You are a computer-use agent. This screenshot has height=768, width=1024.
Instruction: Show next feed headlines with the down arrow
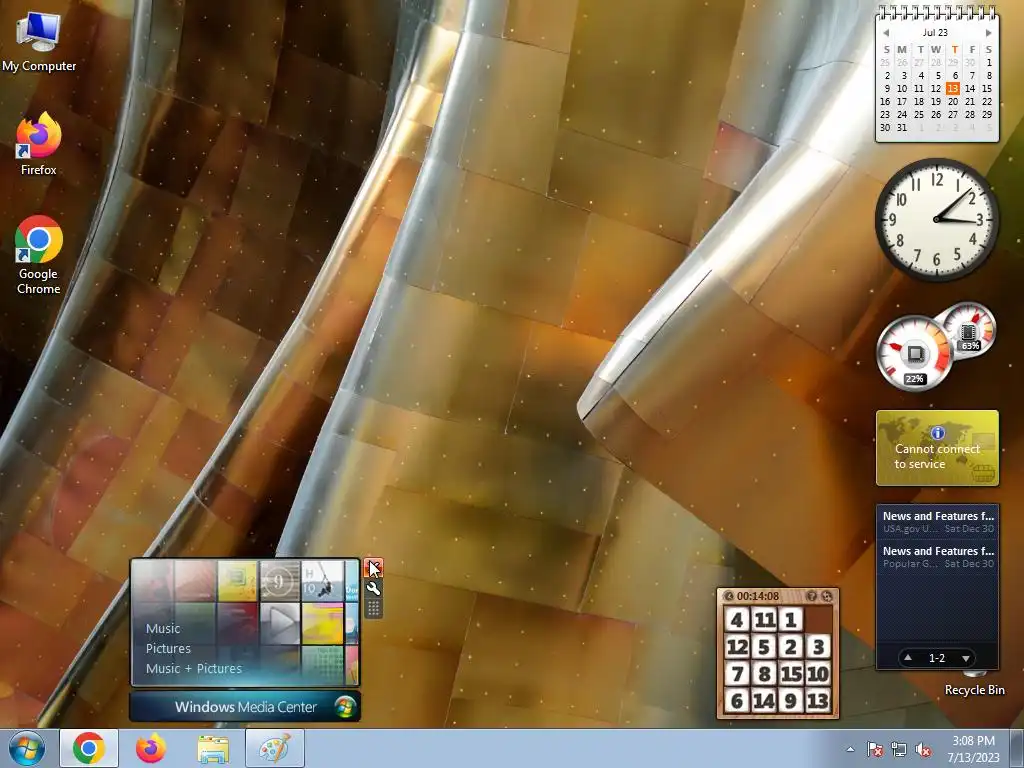tap(966, 658)
